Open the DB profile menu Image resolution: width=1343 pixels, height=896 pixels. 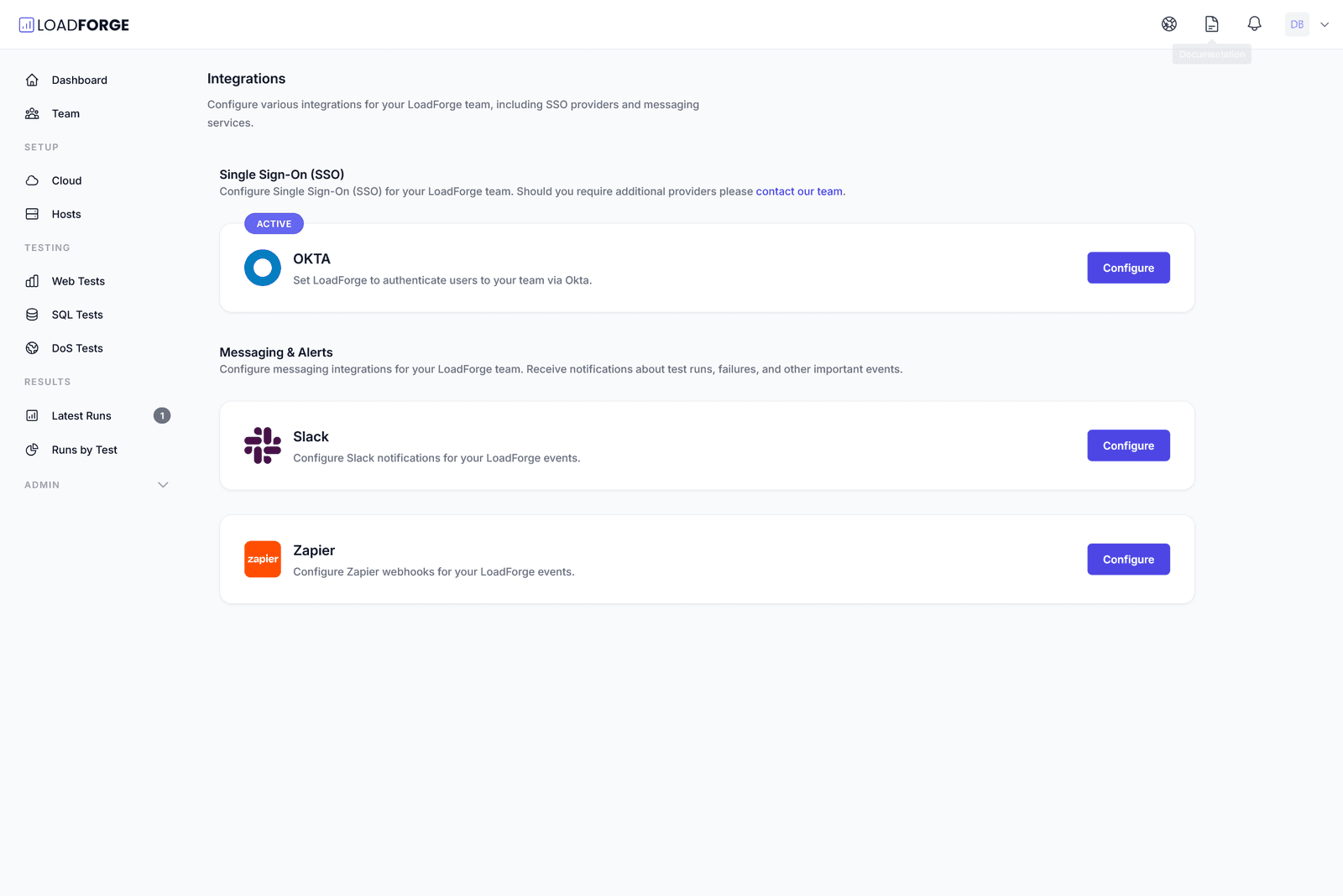pyautogui.click(x=1297, y=23)
